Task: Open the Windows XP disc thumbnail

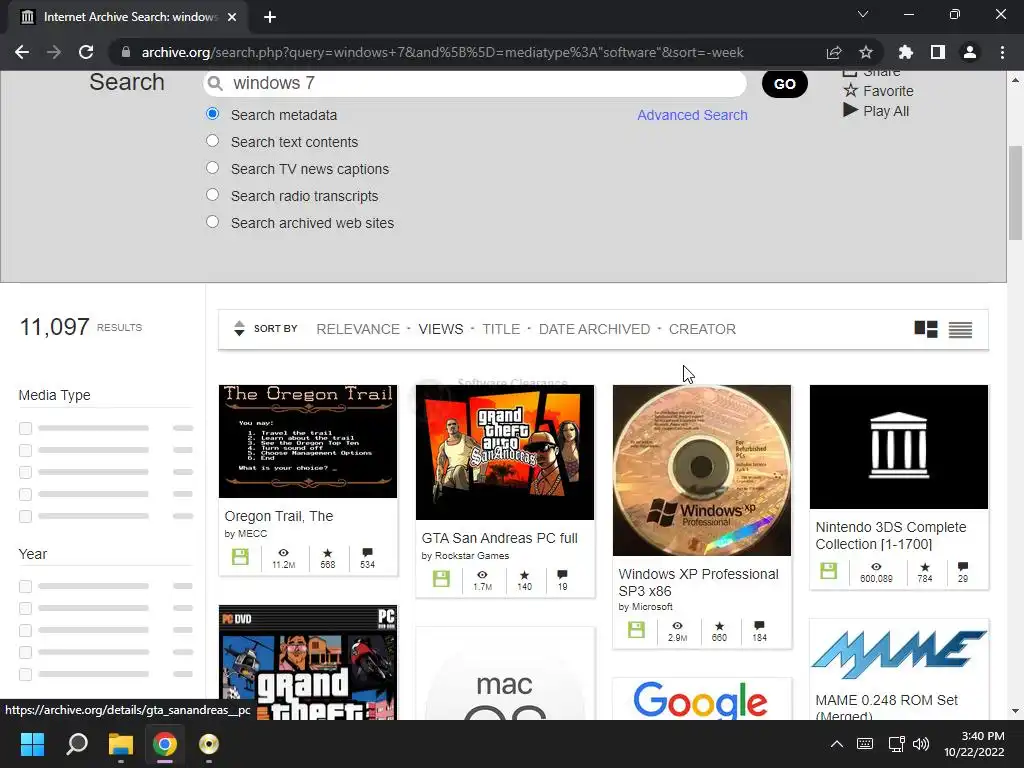Action: tap(701, 470)
